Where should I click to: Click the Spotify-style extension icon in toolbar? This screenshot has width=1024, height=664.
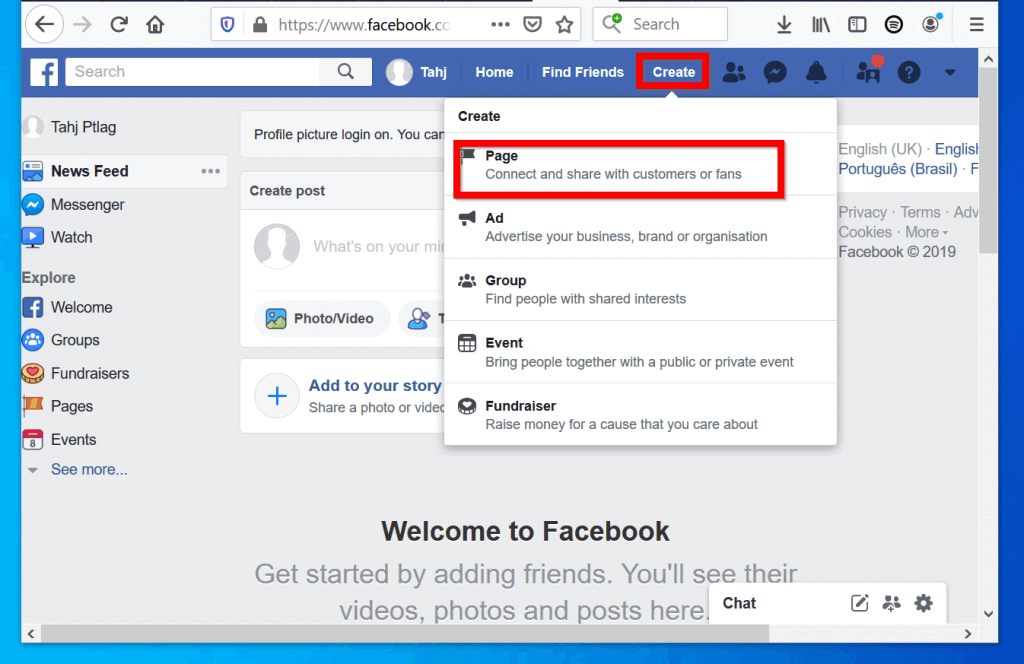[893, 25]
